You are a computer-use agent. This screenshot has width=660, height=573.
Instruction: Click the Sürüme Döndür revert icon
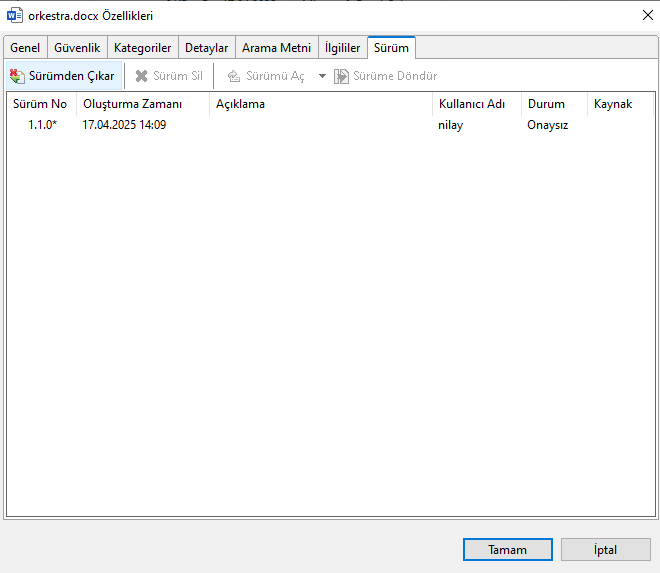341,76
